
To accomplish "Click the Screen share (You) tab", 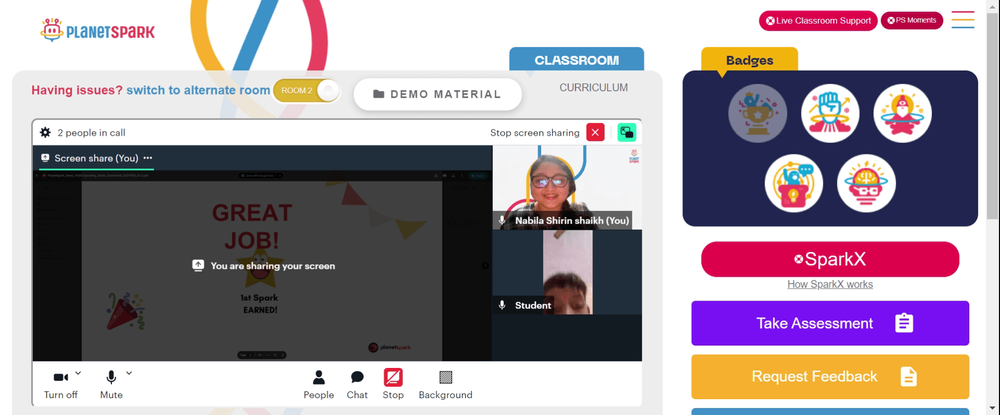I will click(96, 158).
